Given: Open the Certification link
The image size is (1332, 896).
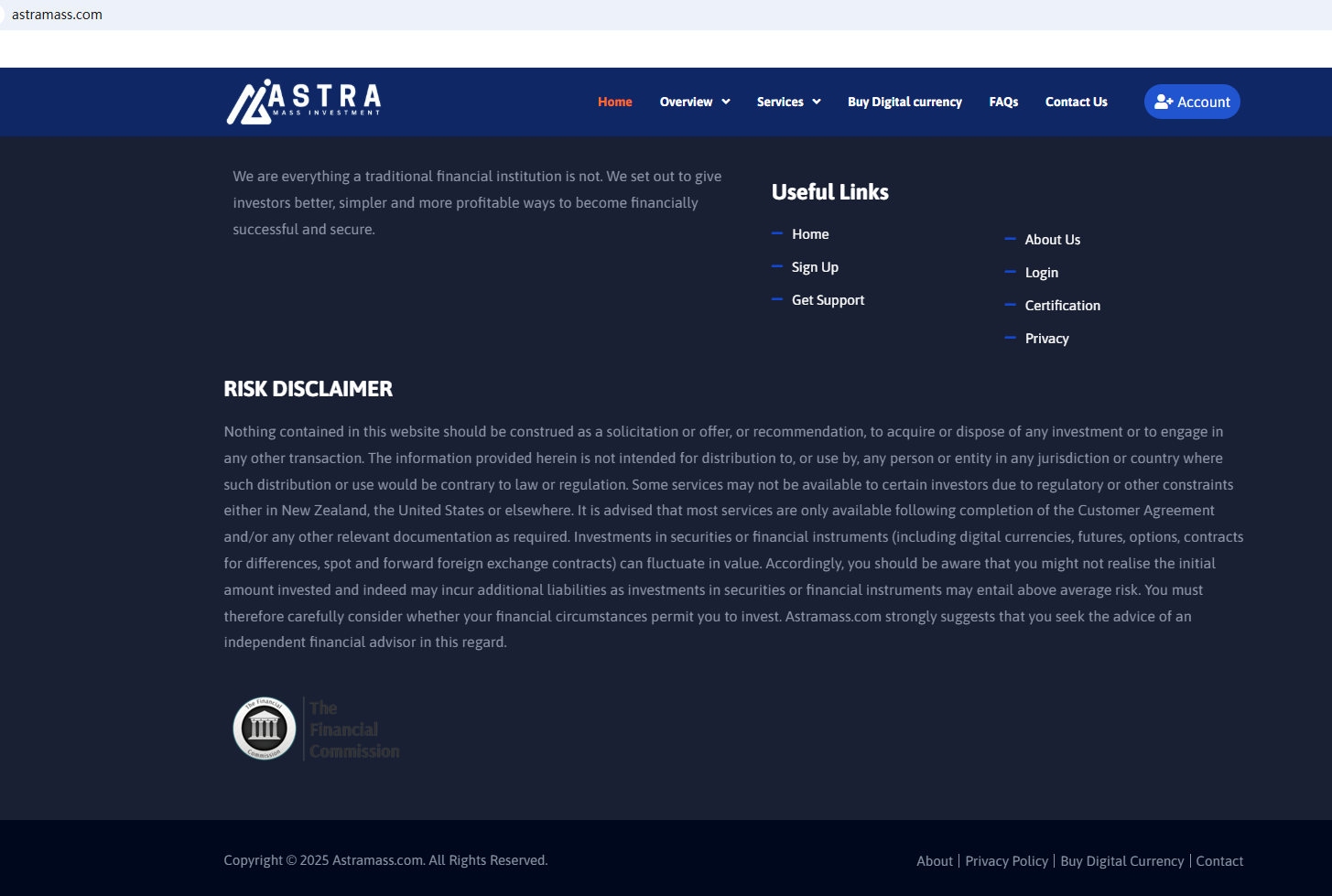Looking at the screenshot, I should tap(1063, 306).
